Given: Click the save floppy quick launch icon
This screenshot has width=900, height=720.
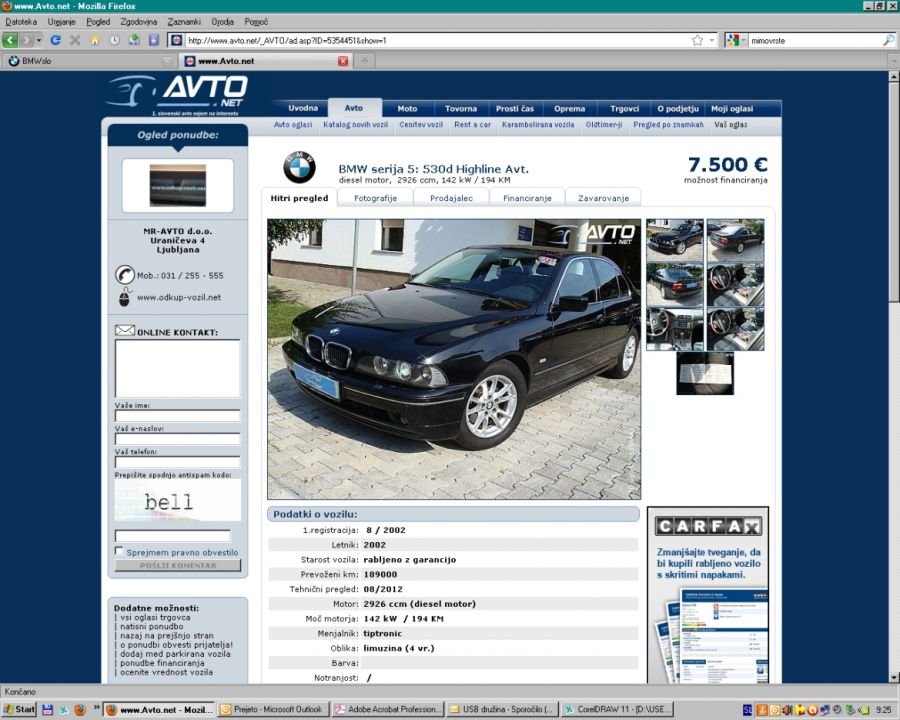Looking at the screenshot, I should point(48,710).
